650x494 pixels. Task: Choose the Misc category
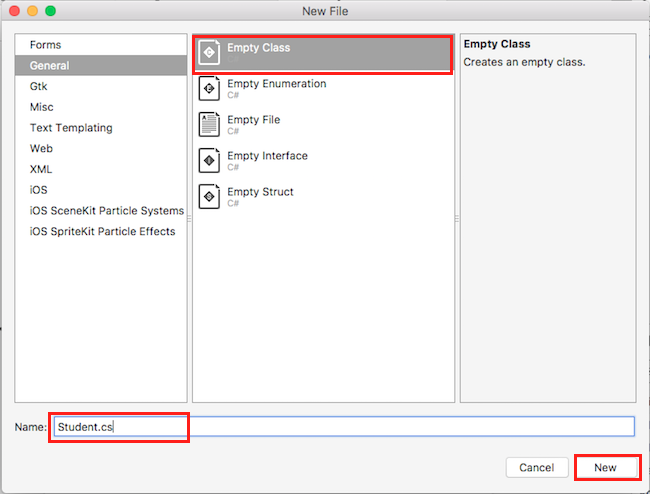[42, 107]
